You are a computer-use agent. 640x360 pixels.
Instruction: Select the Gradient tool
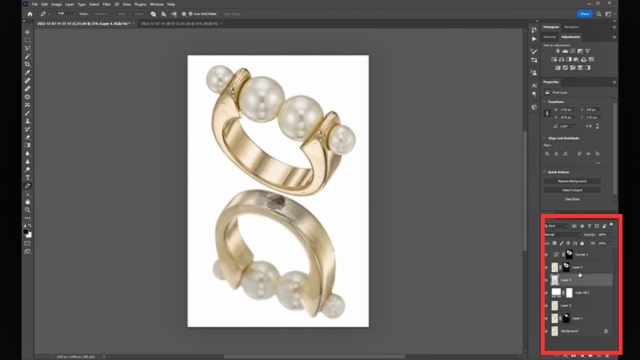tap(27, 145)
